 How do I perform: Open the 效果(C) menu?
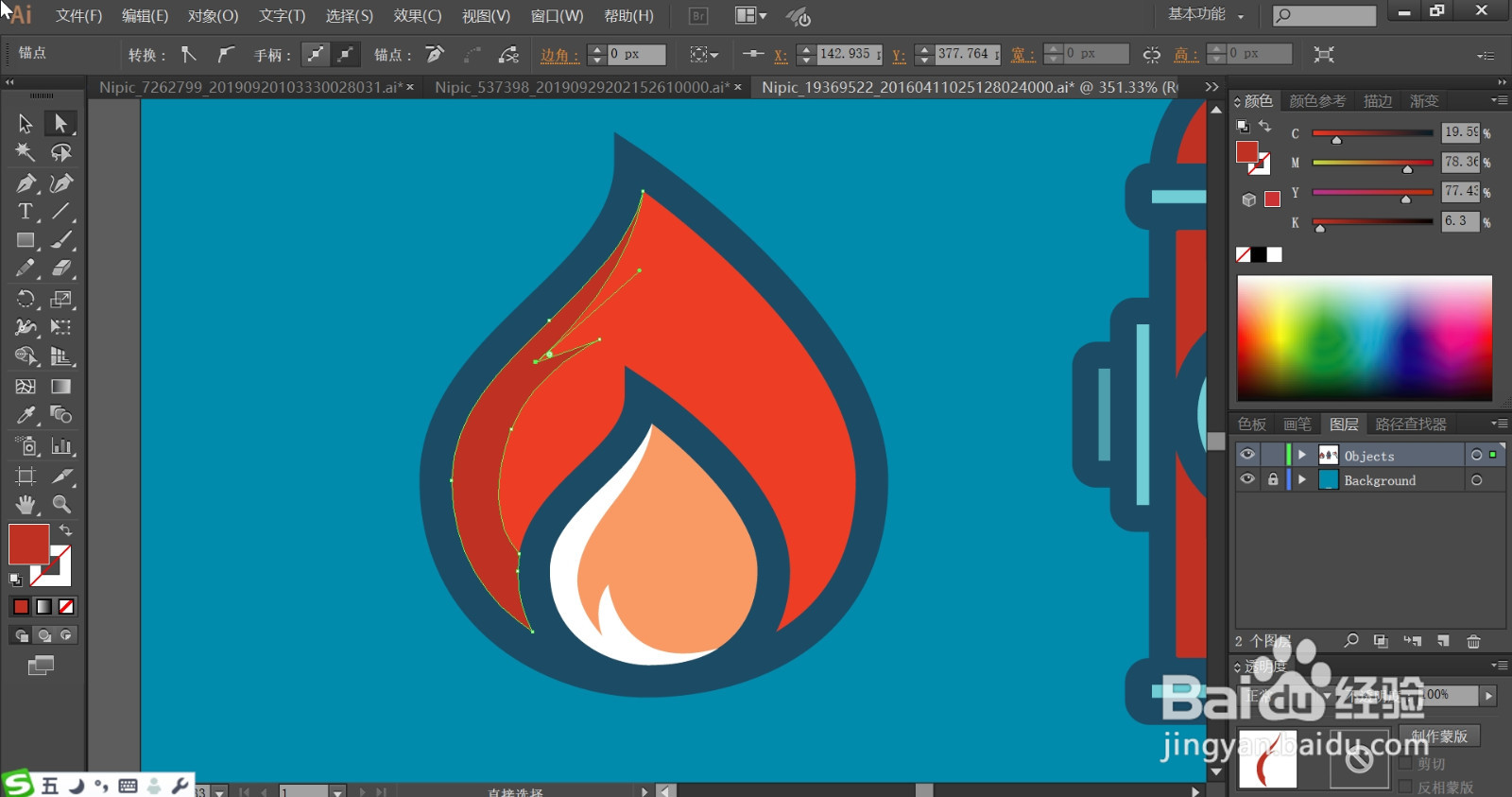[x=418, y=16]
